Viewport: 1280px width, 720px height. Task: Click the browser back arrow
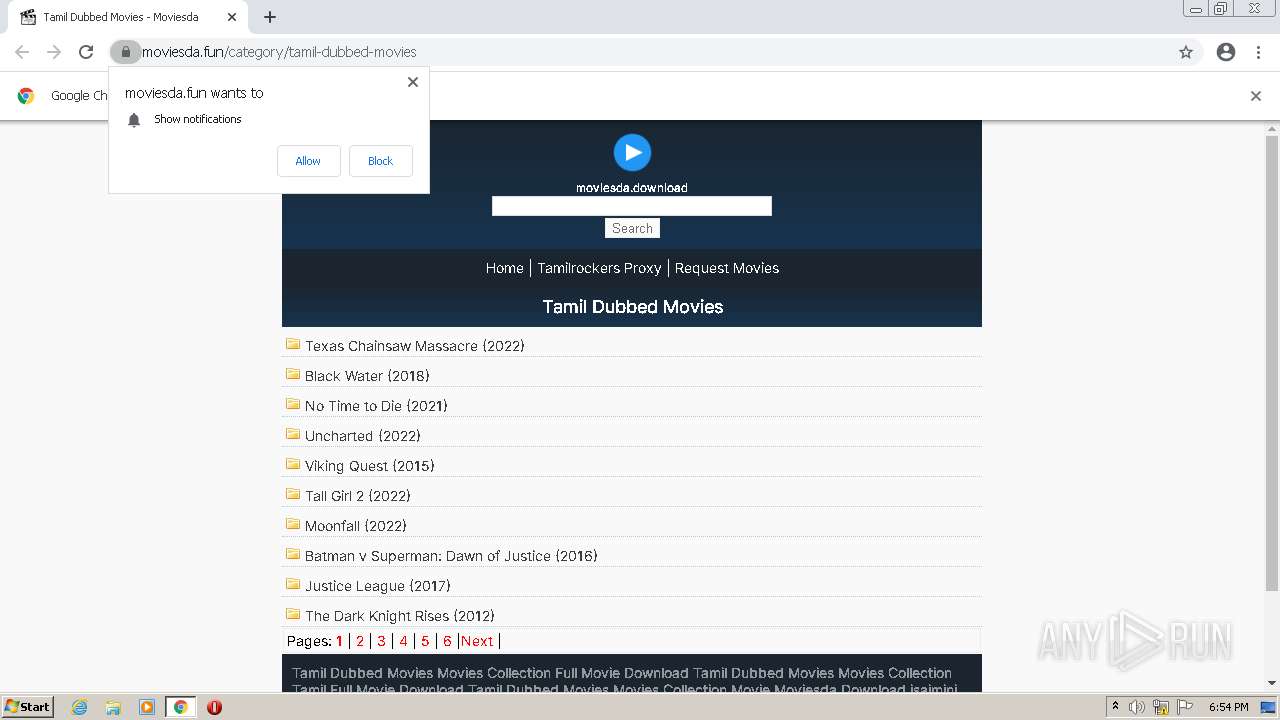tap(22, 52)
